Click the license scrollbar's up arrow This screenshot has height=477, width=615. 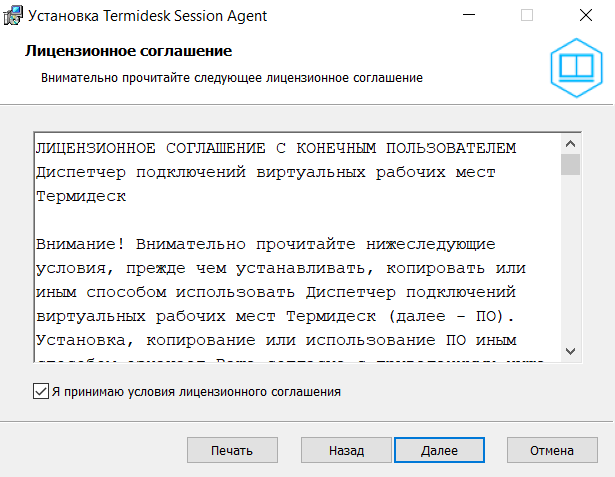[571, 142]
